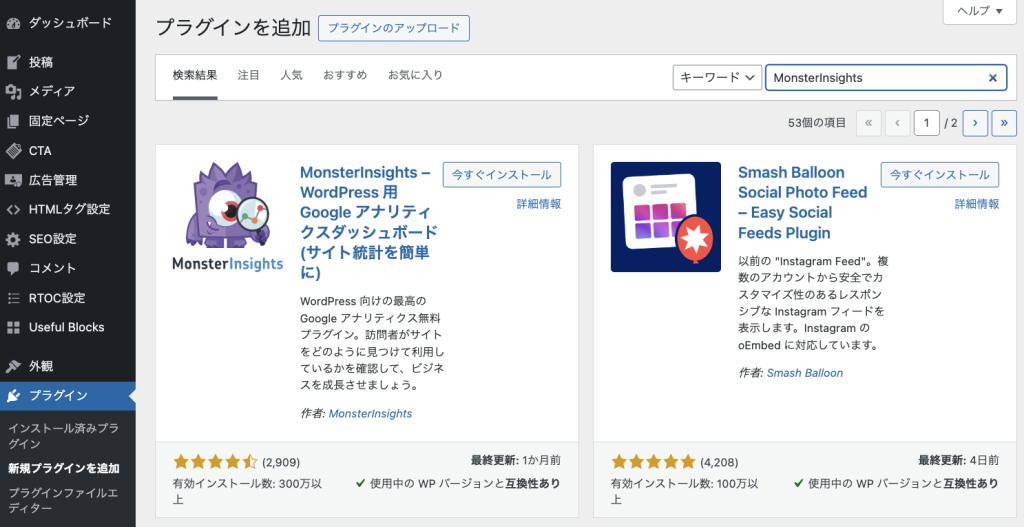Select 新規プラグインを追加 submenu item
1024x527 pixels.
coord(63,468)
